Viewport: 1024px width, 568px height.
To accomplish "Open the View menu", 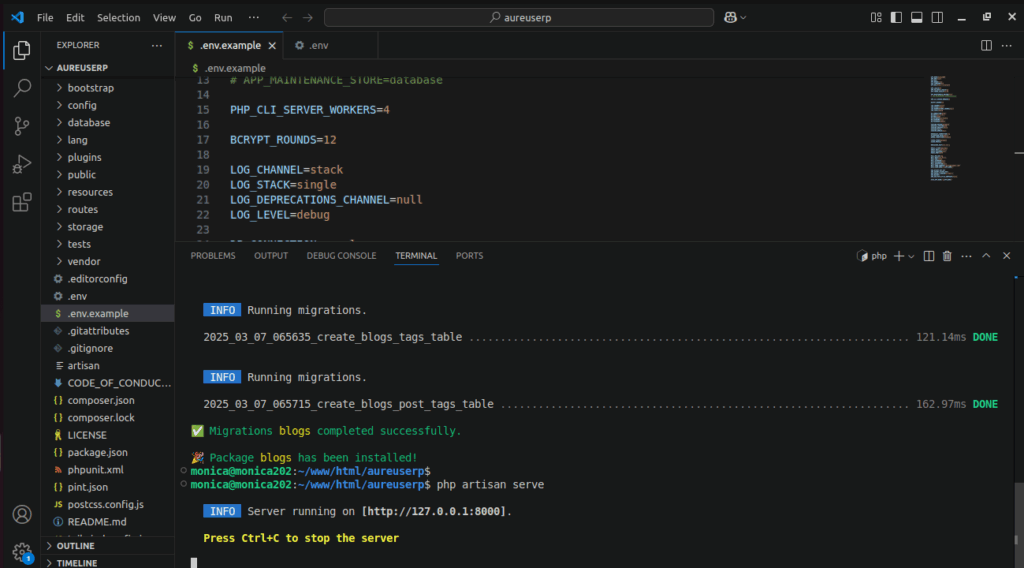I will point(164,18).
